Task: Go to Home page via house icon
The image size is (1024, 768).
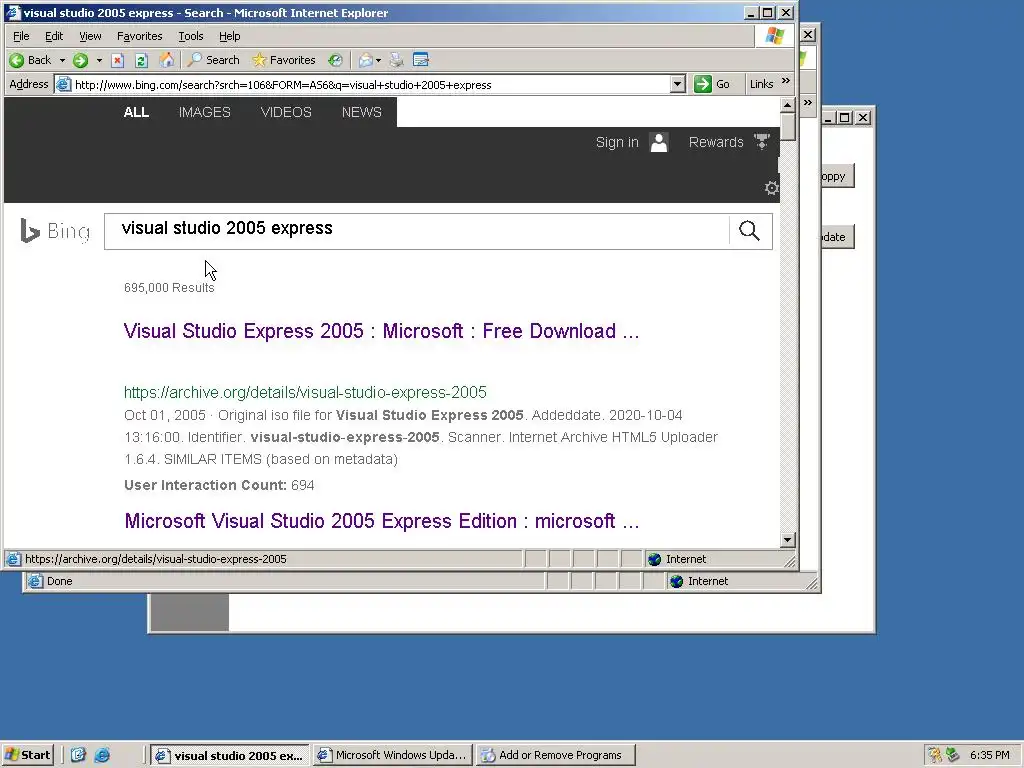Action: (167, 60)
